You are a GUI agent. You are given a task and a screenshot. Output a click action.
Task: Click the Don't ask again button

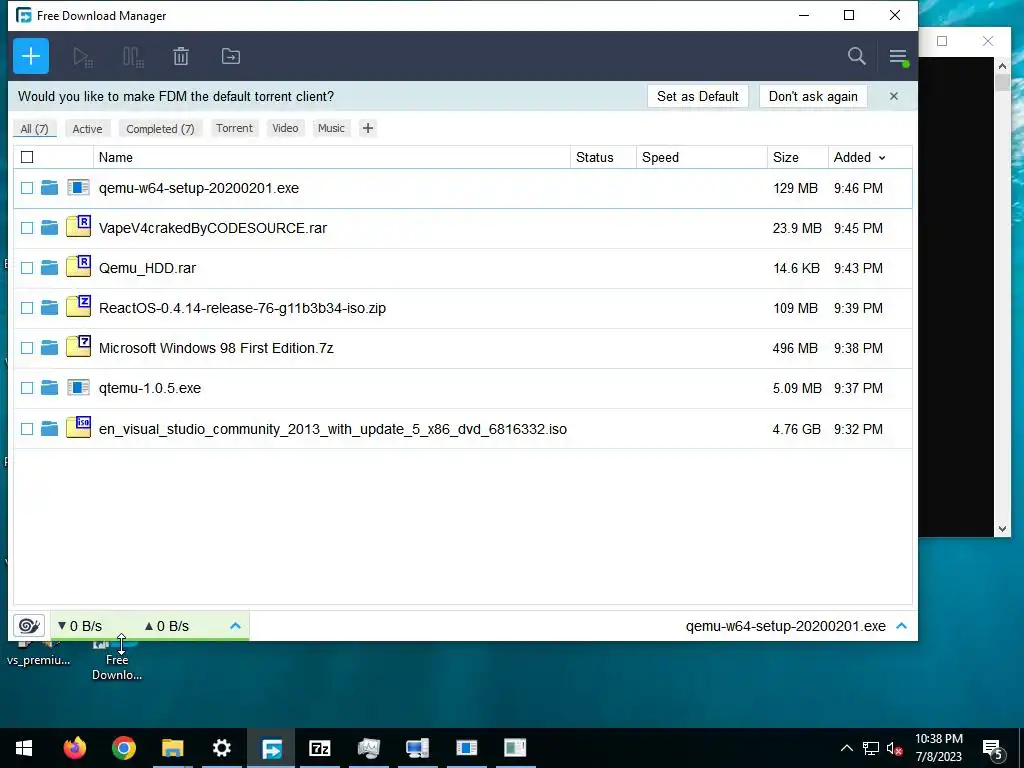pyautogui.click(x=813, y=96)
